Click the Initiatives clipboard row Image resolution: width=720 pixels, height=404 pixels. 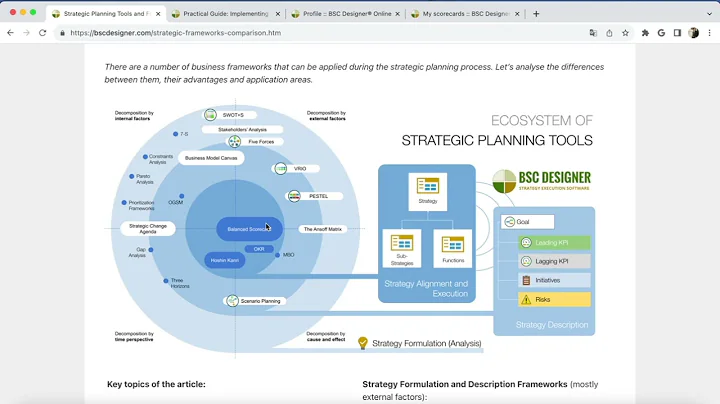point(554,280)
